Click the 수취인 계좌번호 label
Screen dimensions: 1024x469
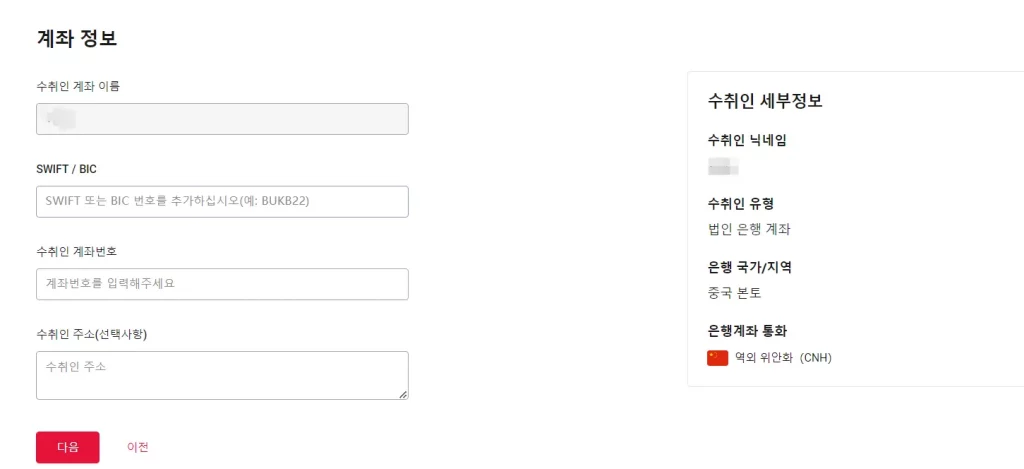point(76,251)
